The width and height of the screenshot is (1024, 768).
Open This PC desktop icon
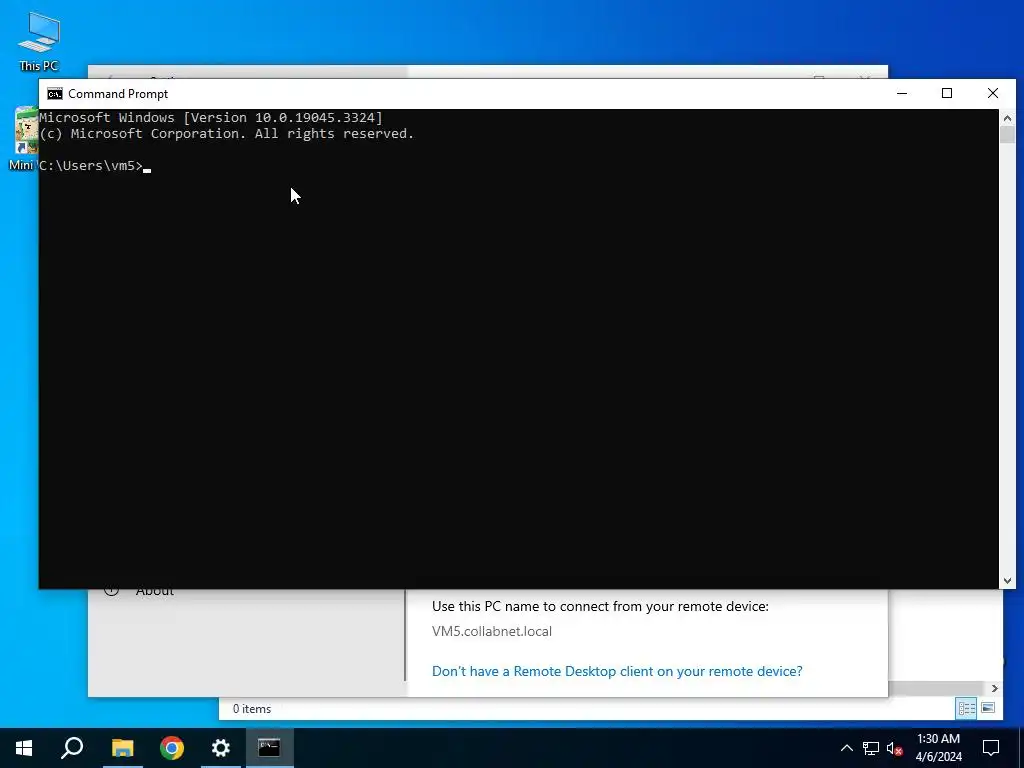39,42
